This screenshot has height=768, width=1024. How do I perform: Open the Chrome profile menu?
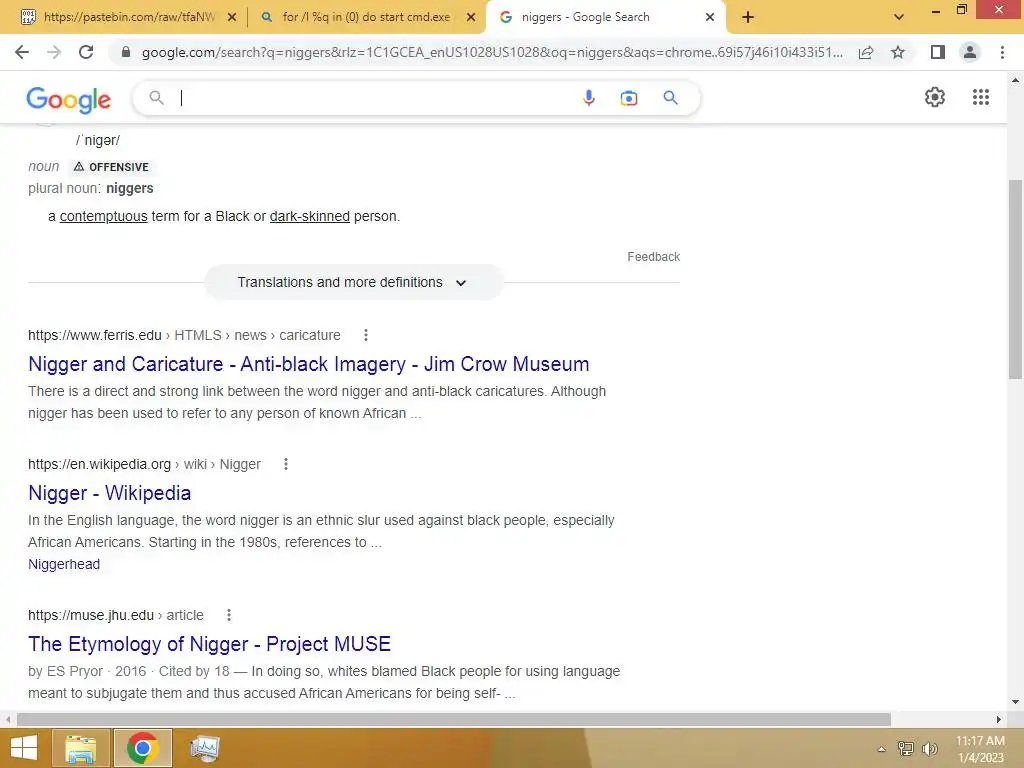(x=970, y=52)
